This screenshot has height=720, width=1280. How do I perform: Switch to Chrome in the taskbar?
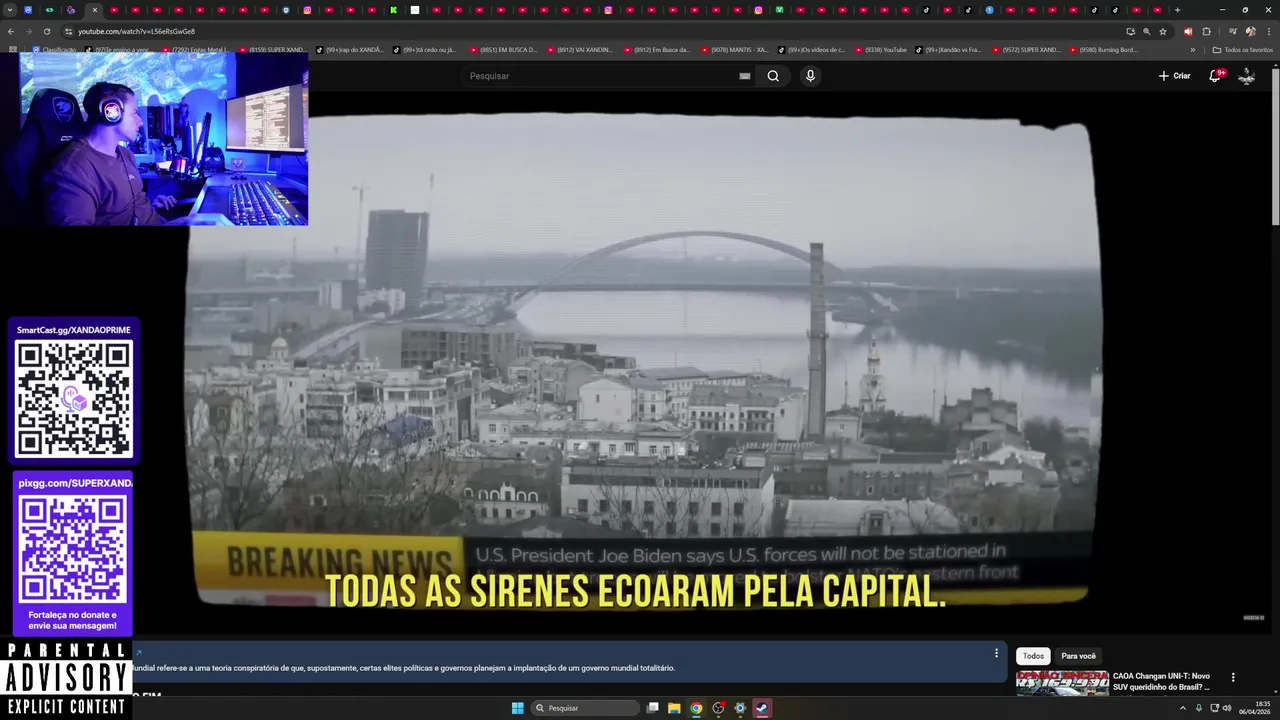(x=696, y=708)
